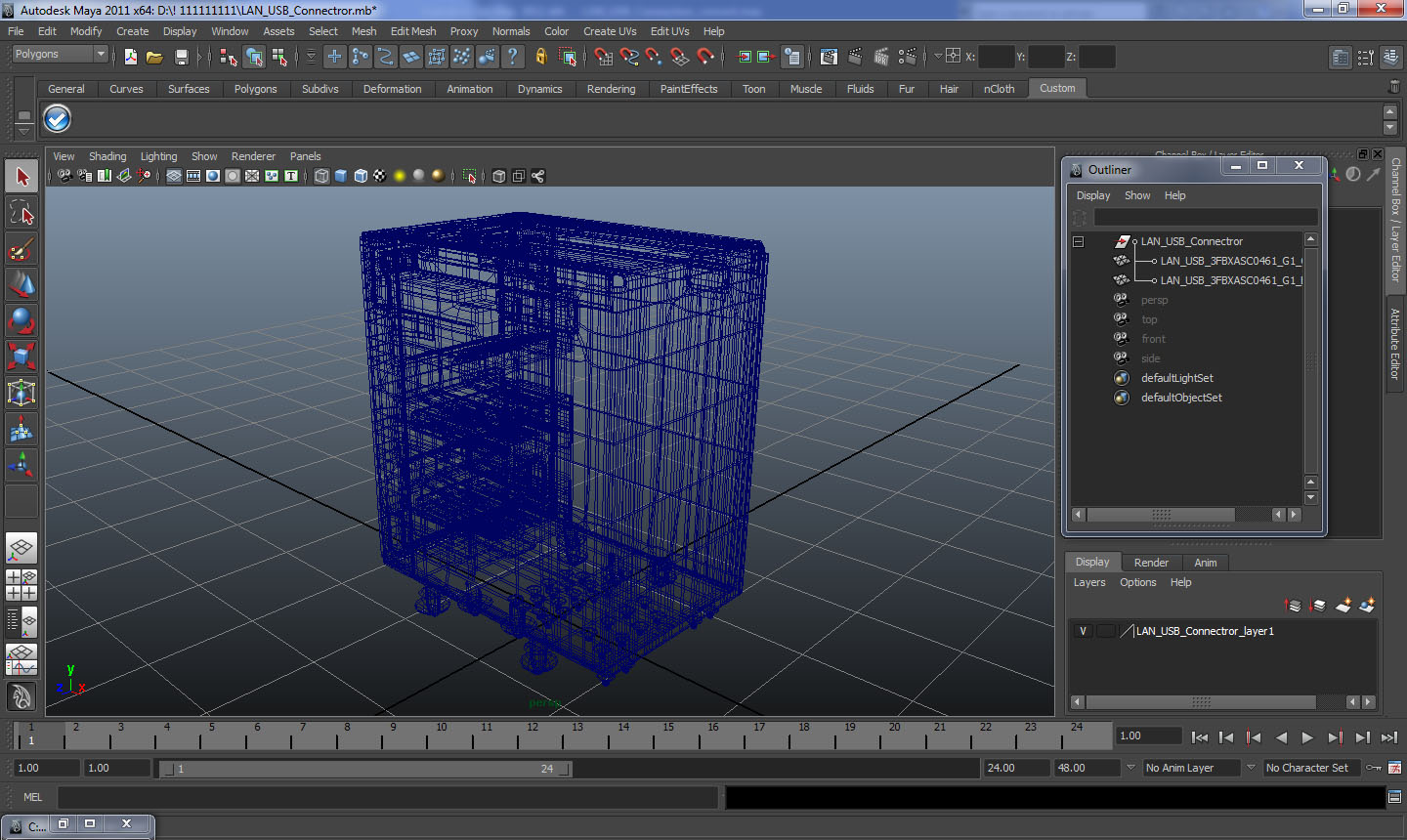Lock current selection padlock icon

[x=540, y=57]
